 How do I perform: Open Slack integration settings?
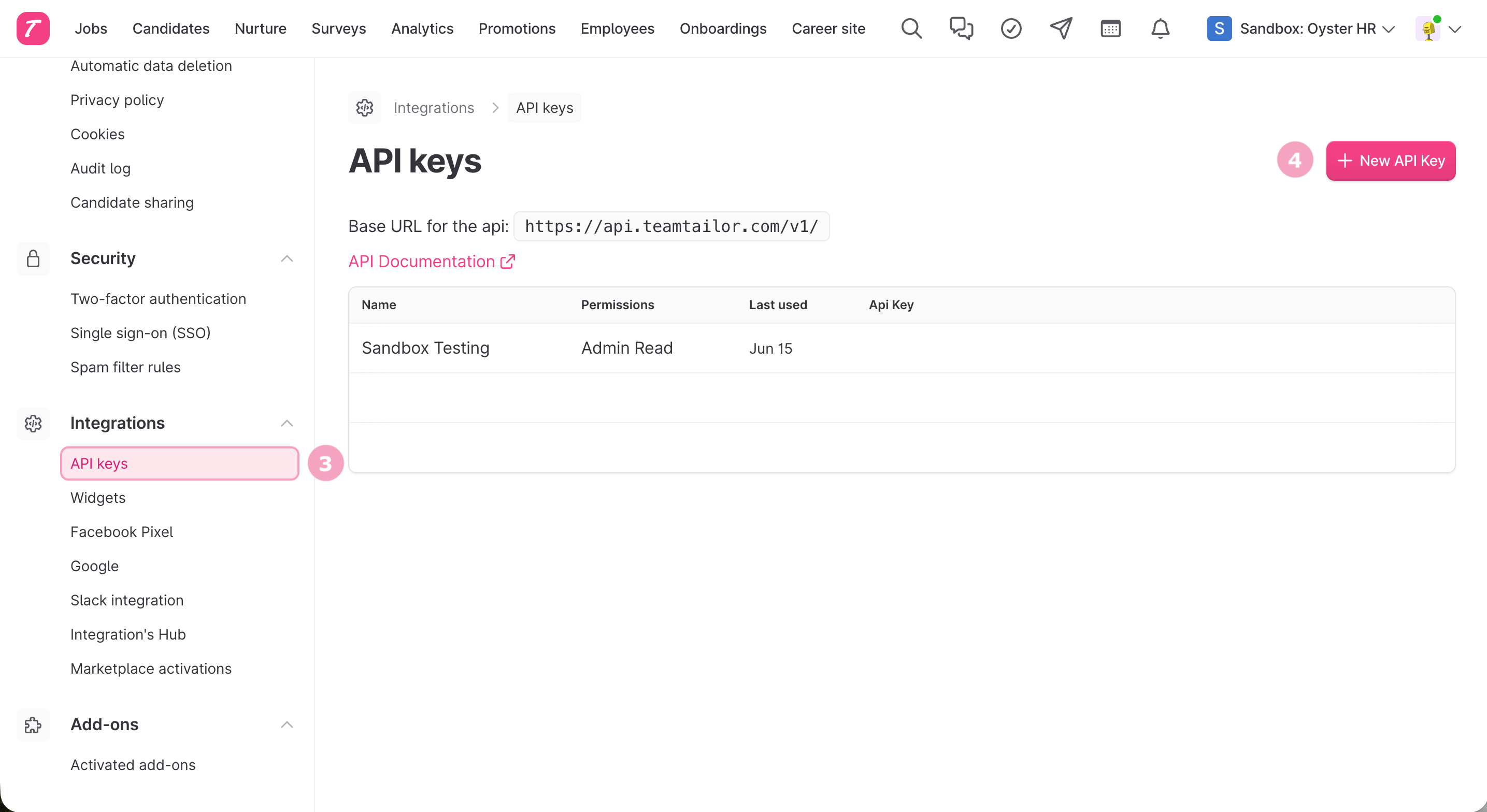point(127,600)
